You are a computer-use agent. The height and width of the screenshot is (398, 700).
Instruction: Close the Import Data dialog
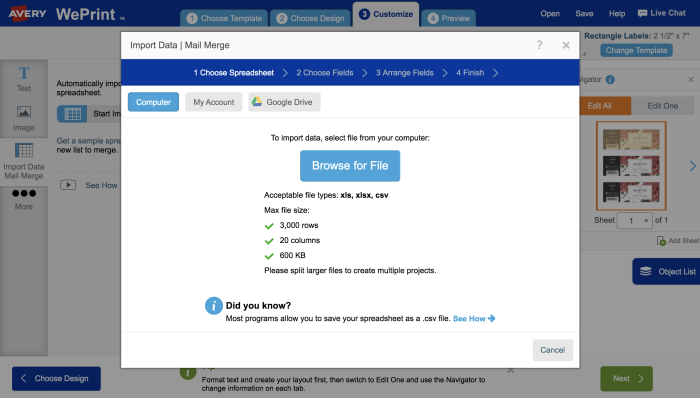[x=566, y=45]
